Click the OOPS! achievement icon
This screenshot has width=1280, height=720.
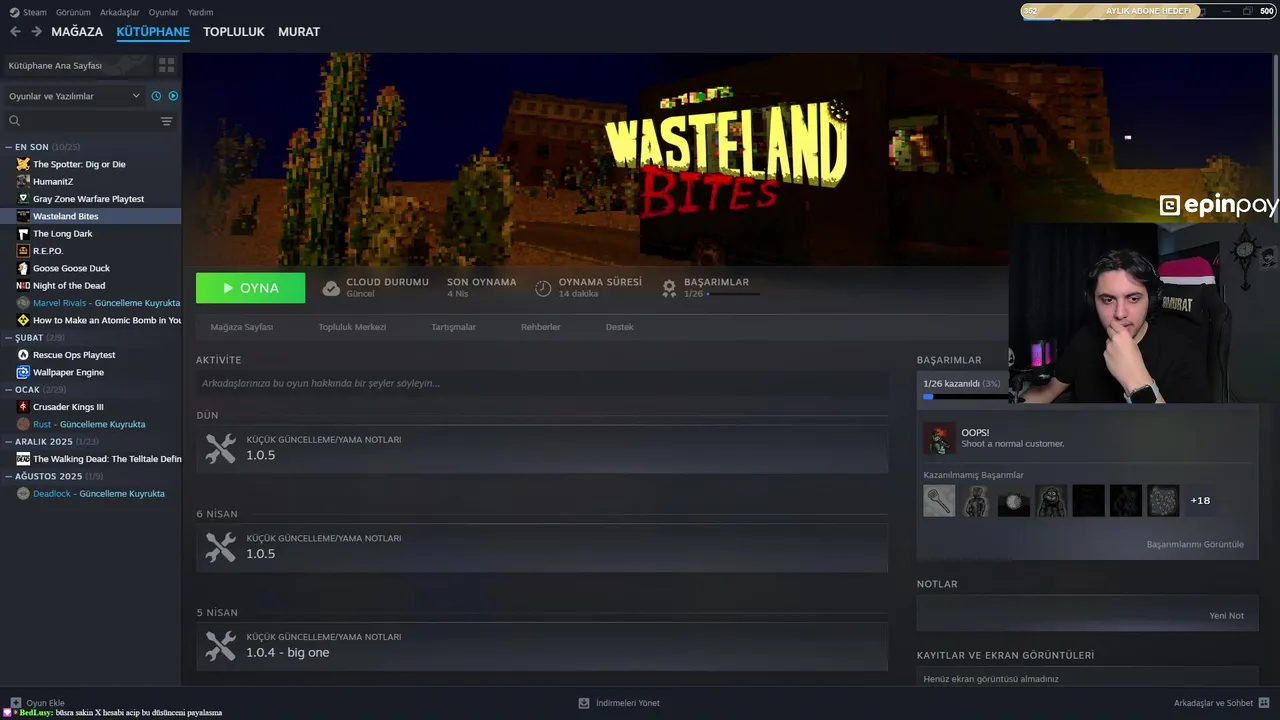pyautogui.click(x=939, y=438)
